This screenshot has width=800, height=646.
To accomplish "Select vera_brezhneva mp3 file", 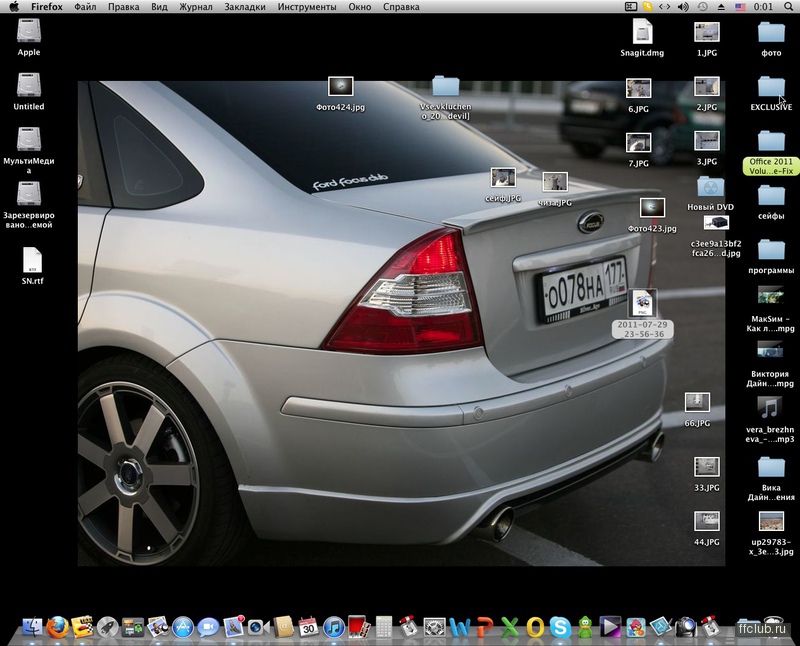I will click(770, 409).
